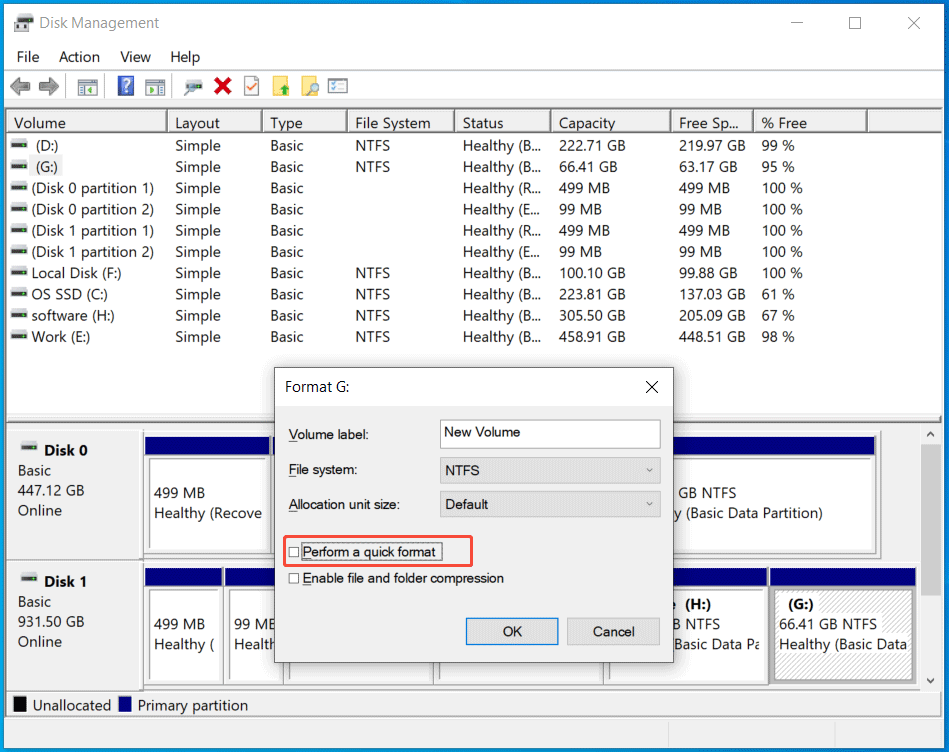Expand the Free Sp... column header
This screenshot has width=949, height=752.
click(712, 120)
